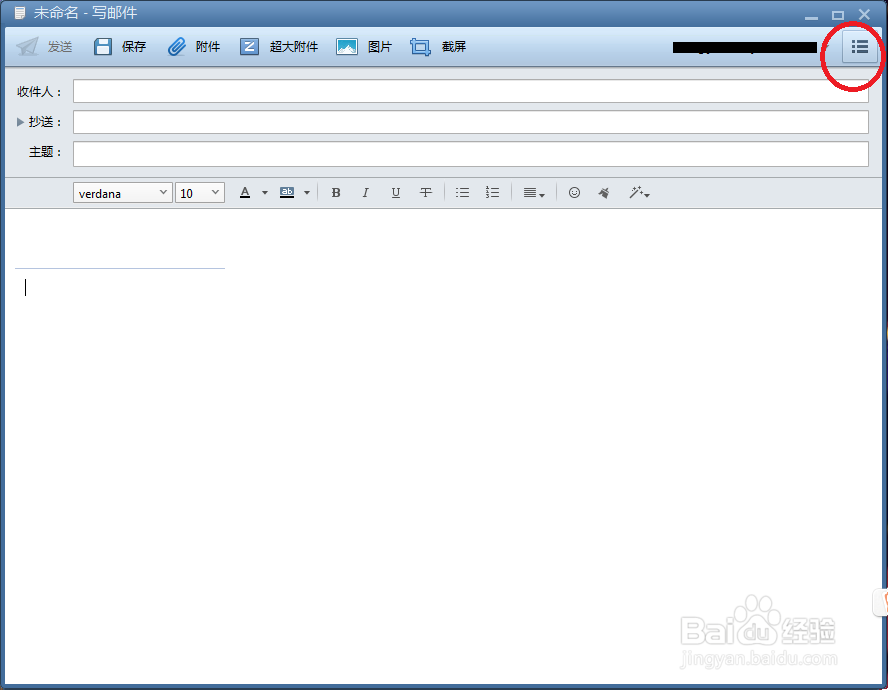Apply text highlight color (ab icon)
The height and width of the screenshot is (690, 888).
pos(287,193)
